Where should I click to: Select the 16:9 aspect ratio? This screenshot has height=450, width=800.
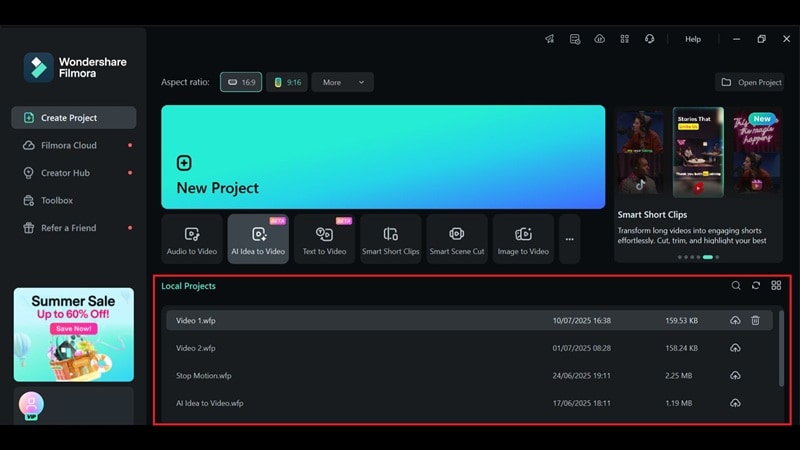click(x=241, y=82)
